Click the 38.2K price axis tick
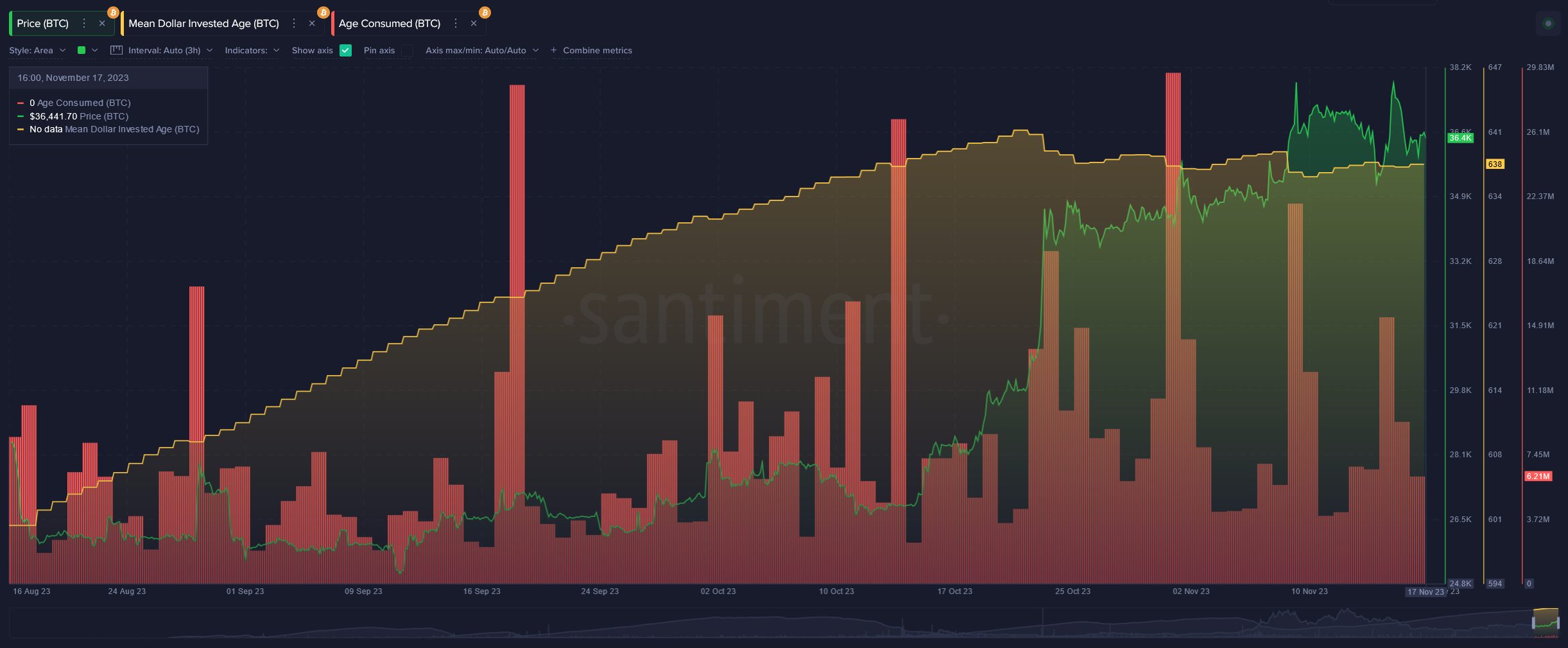This screenshot has height=648, width=1568. pos(1460,67)
